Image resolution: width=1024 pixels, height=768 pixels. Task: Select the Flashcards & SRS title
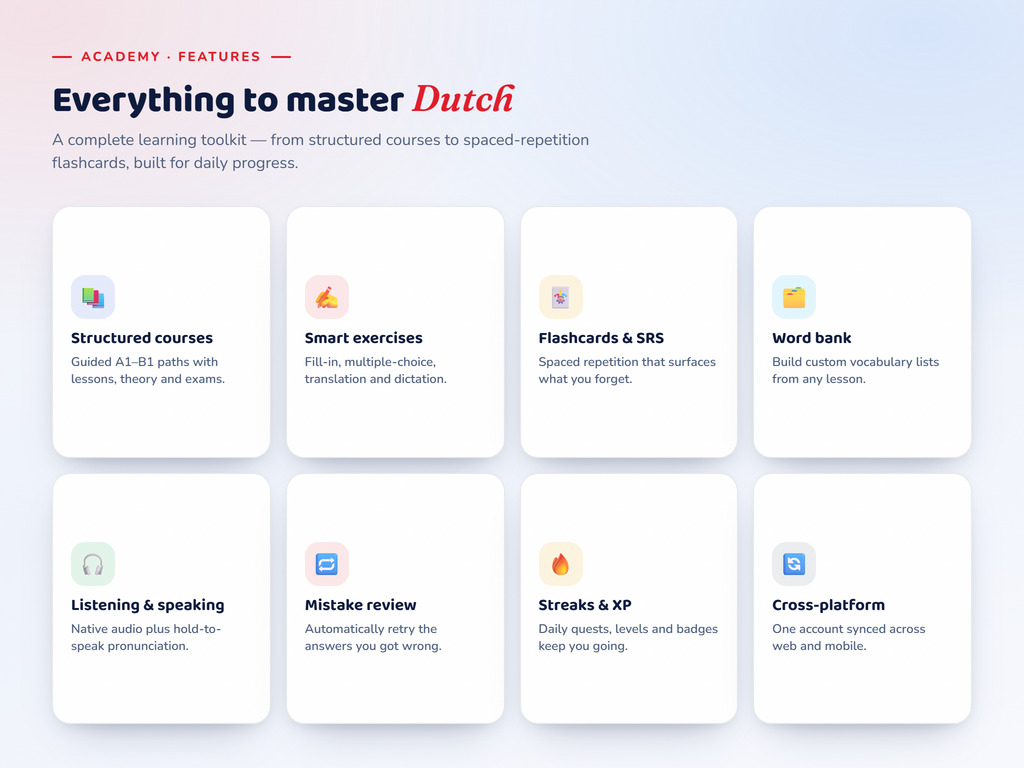click(x=601, y=338)
